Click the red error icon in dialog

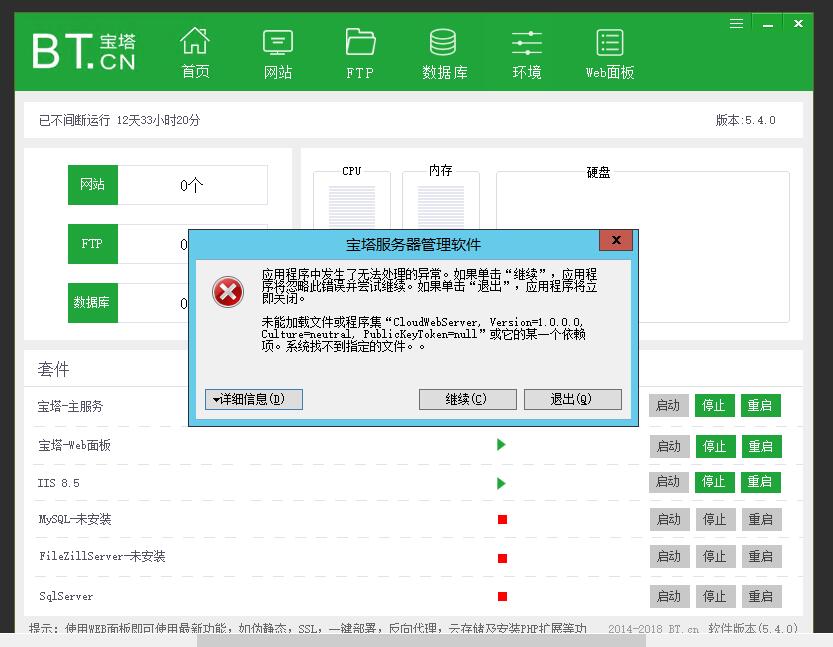pos(228,292)
